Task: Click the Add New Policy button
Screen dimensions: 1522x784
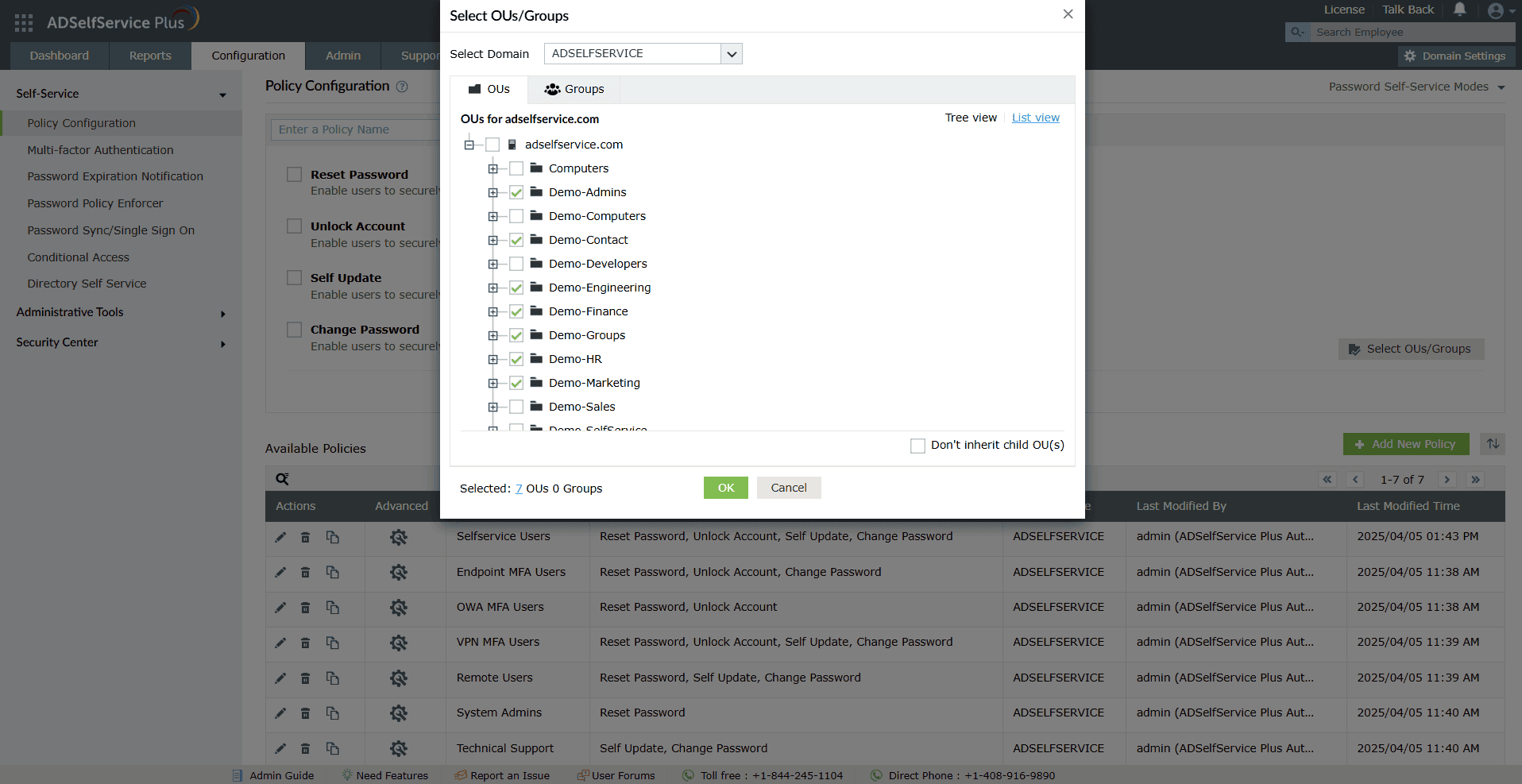Action: (1406, 444)
